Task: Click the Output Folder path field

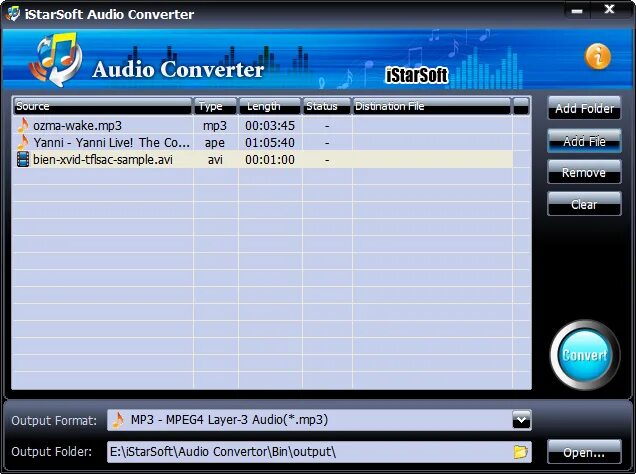Action: [319, 452]
